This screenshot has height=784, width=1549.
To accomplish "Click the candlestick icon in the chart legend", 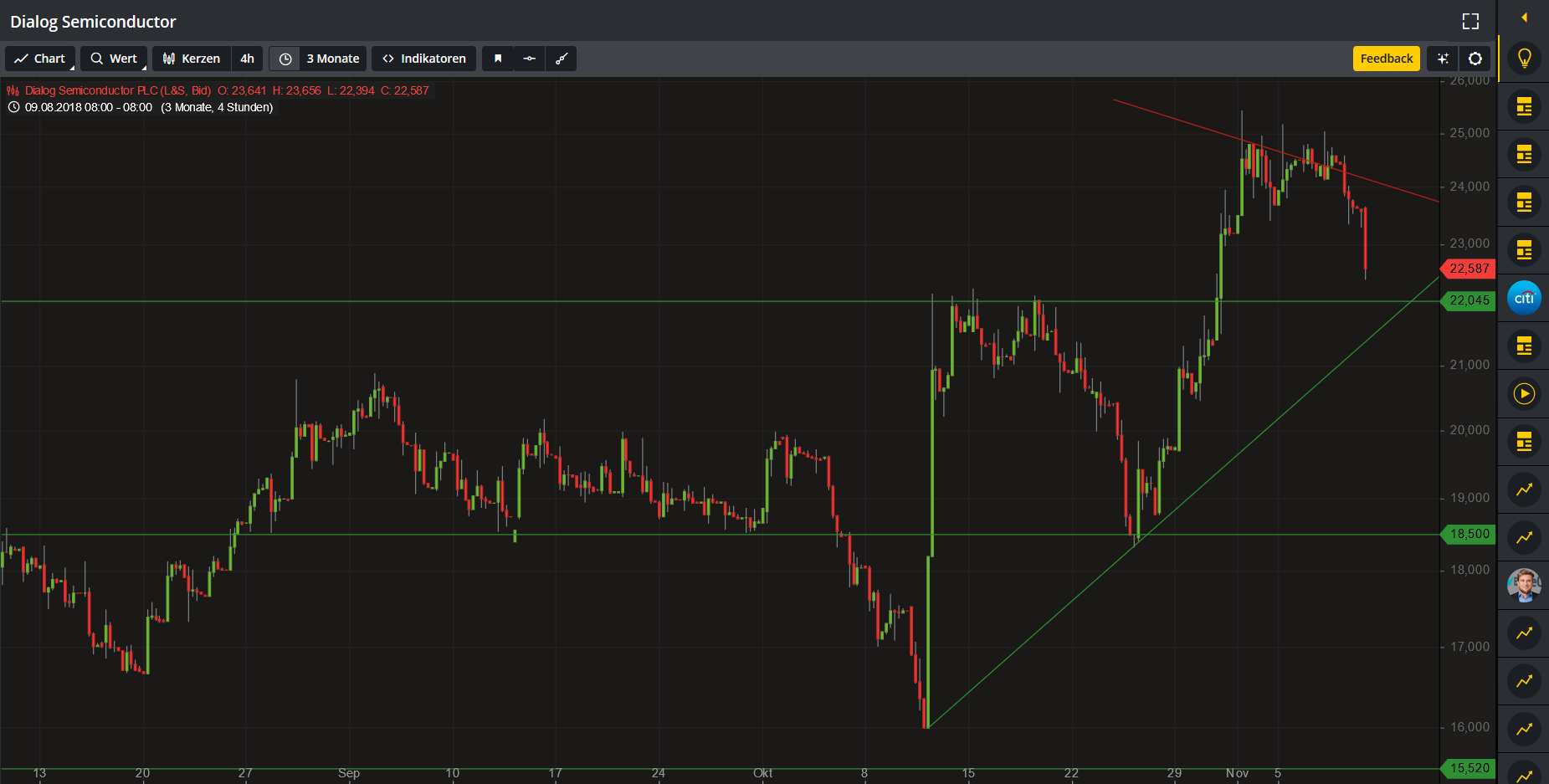I will (x=13, y=90).
